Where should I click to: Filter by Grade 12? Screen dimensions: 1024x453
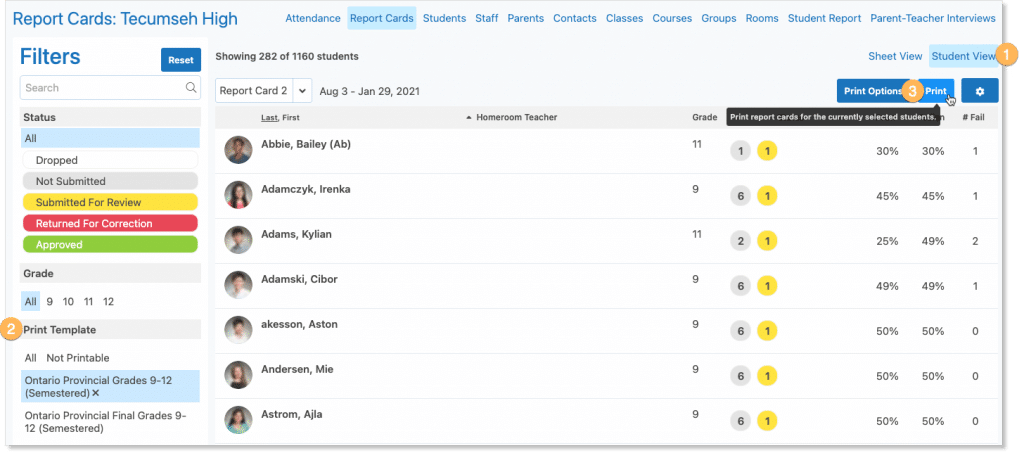[108, 302]
